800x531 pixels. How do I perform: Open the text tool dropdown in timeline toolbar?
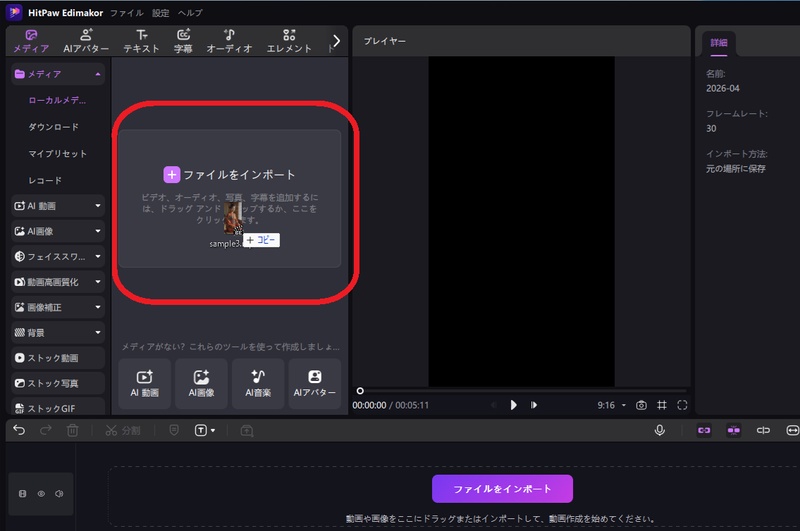pos(205,431)
